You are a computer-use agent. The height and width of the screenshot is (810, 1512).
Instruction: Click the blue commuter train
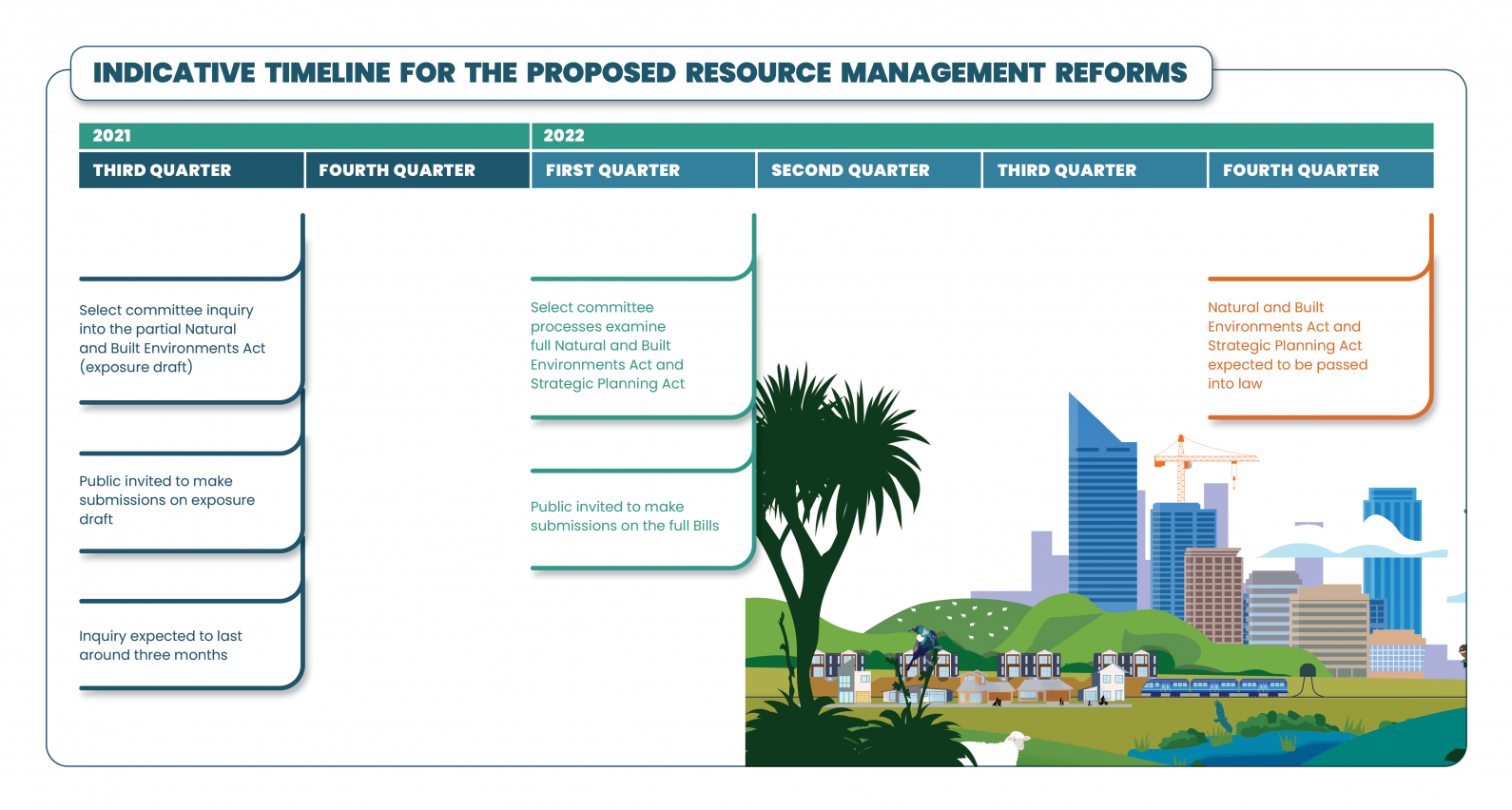pos(1213,686)
